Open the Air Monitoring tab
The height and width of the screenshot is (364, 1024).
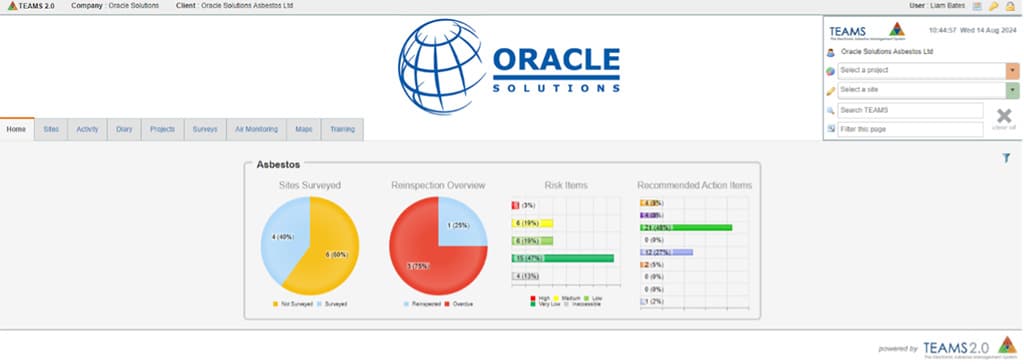pos(256,129)
